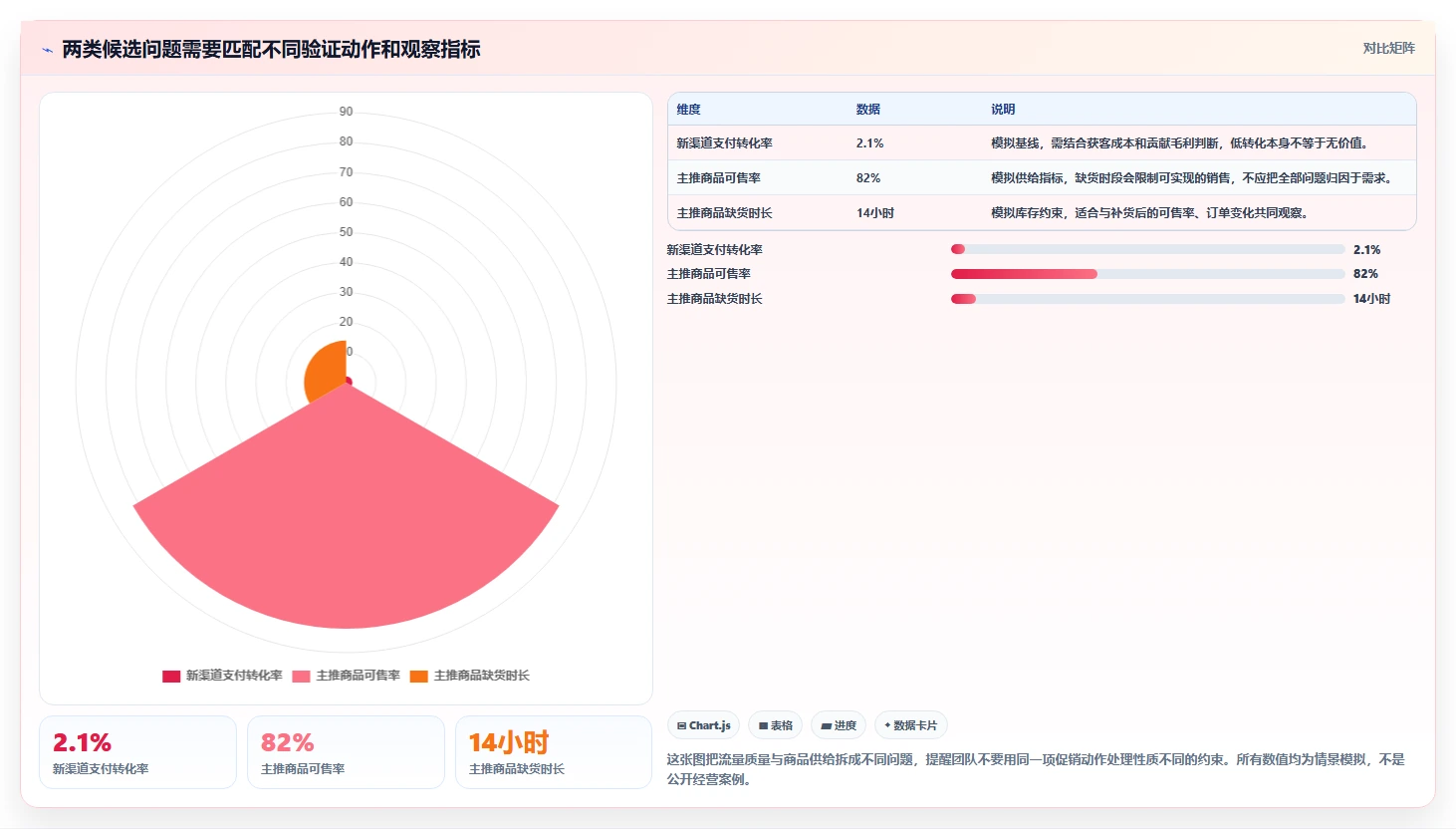Image resolution: width=1456 pixels, height=829 pixels.
Task: Toggle the 主推商品缺货时长 legend item
Action: click(469, 676)
